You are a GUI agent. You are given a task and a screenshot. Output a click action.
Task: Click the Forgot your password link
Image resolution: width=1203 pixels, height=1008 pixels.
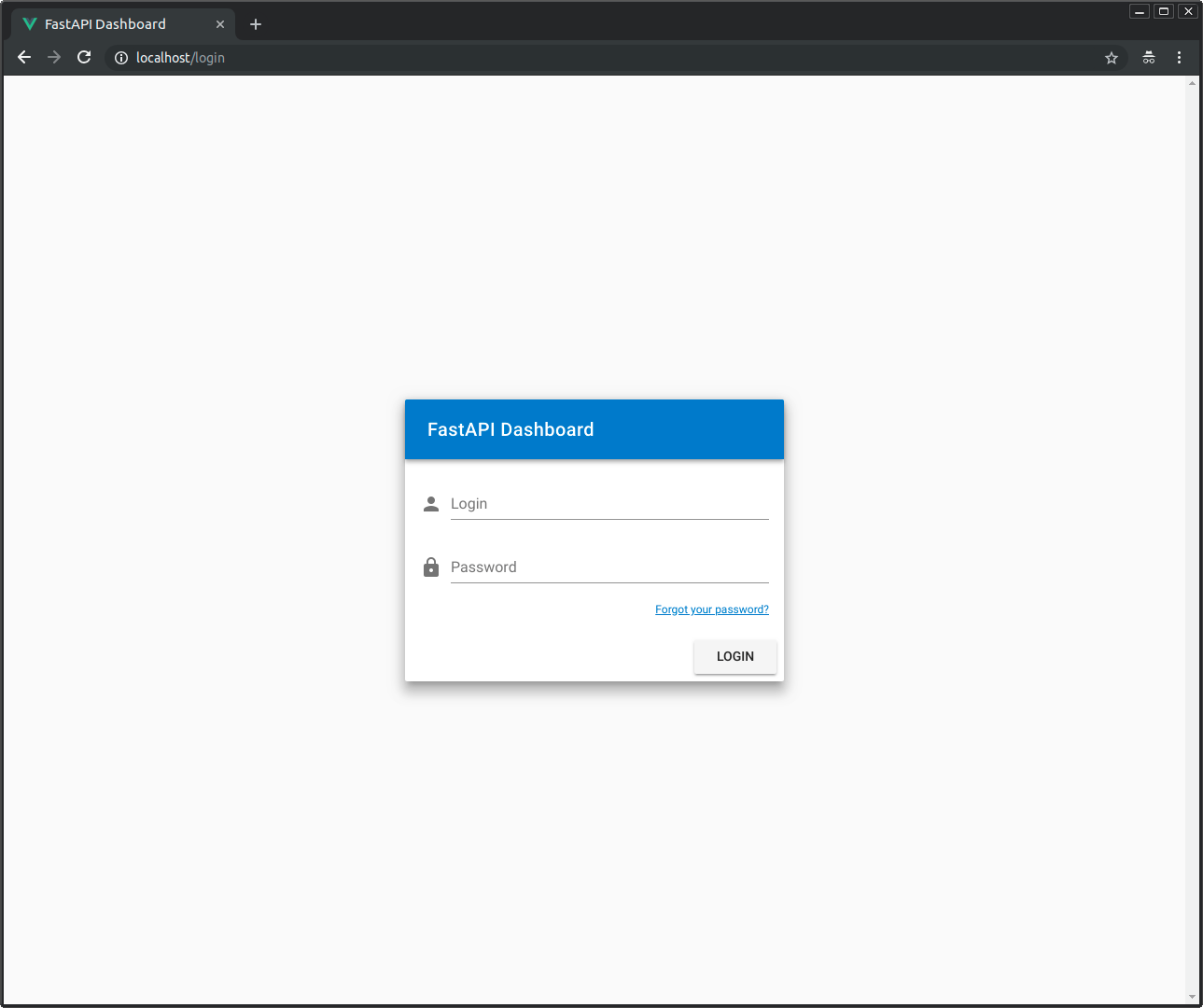[711, 609]
